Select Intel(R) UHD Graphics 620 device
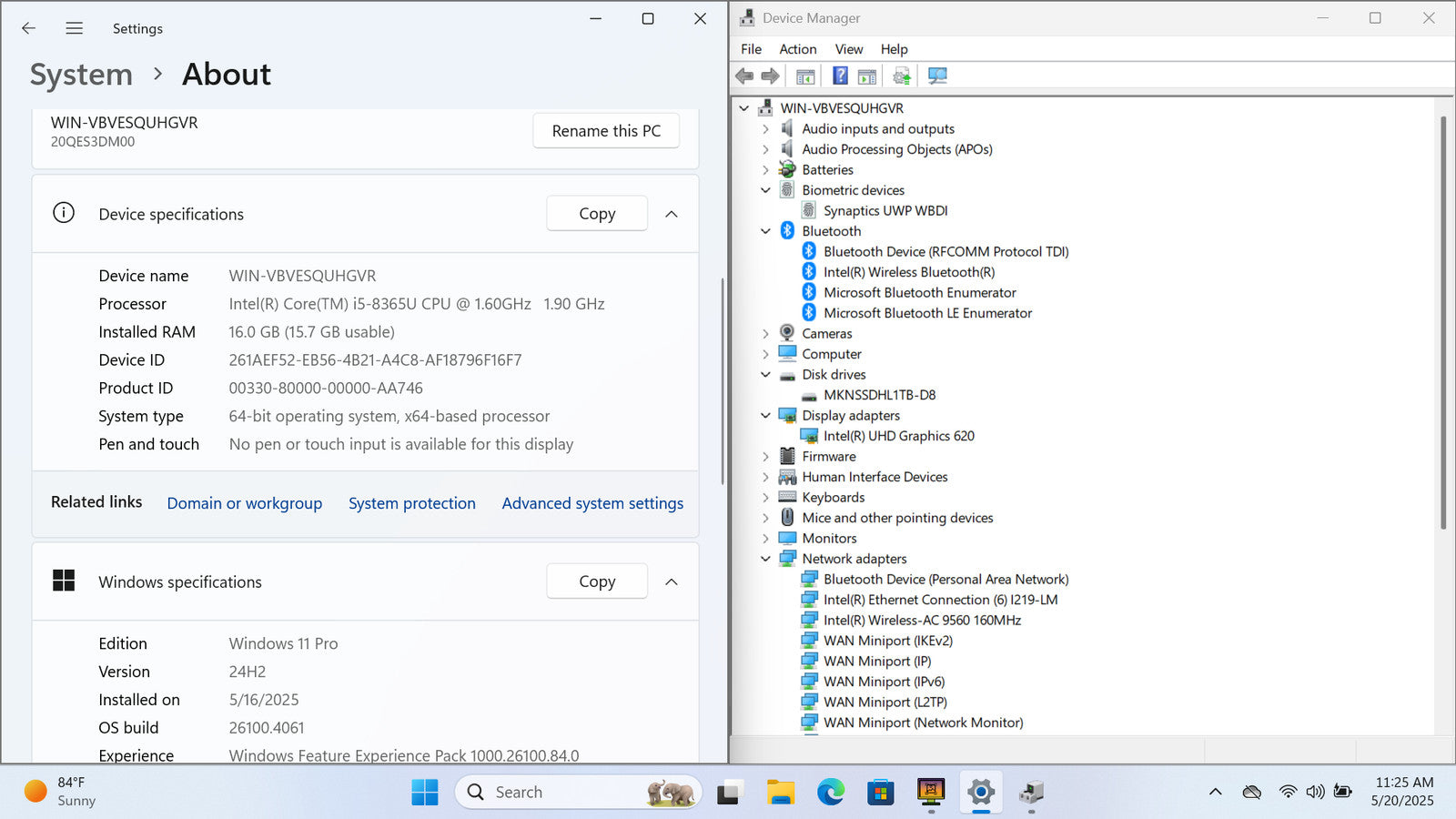The width and height of the screenshot is (1456, 819). pos(898,436)
